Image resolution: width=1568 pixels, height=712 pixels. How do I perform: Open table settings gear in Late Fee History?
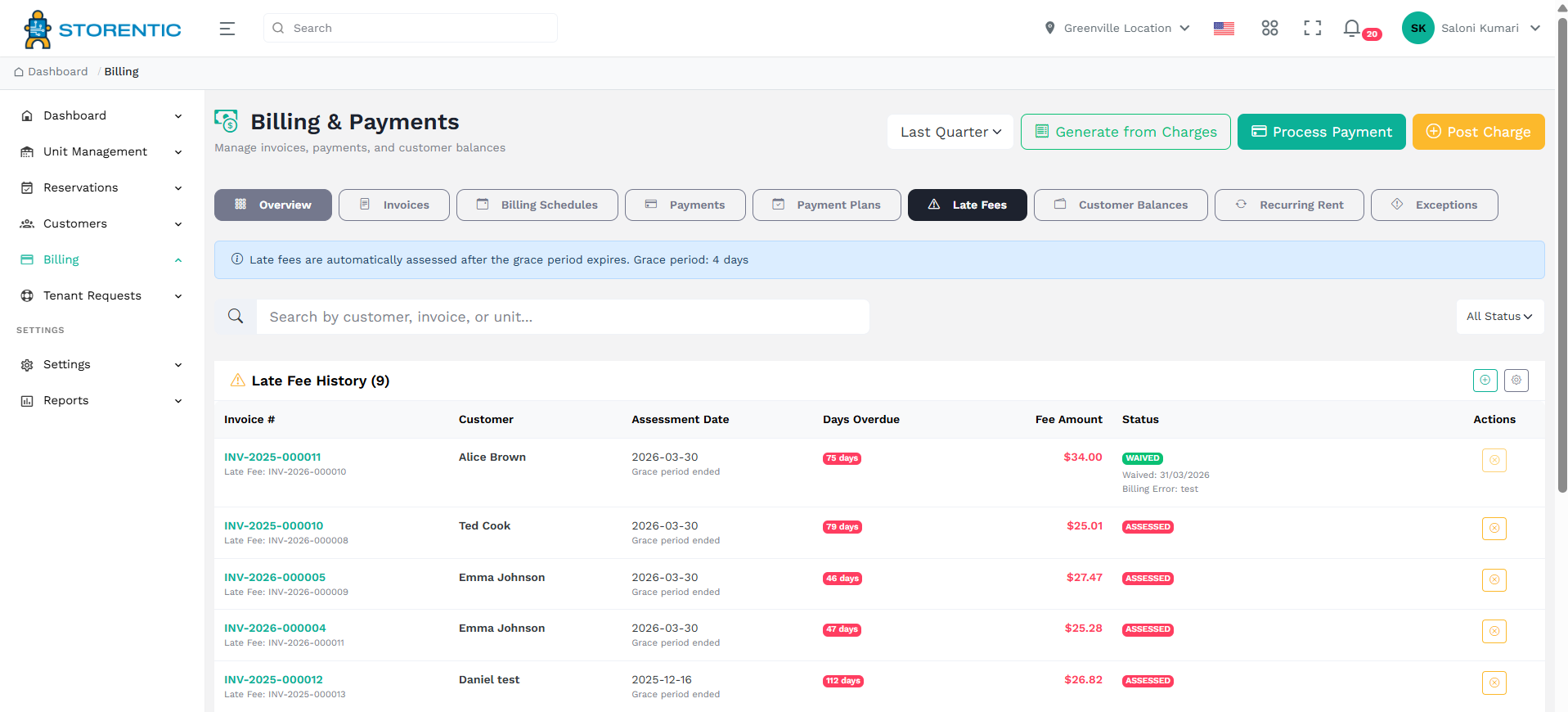click(x=1516, y=380)
